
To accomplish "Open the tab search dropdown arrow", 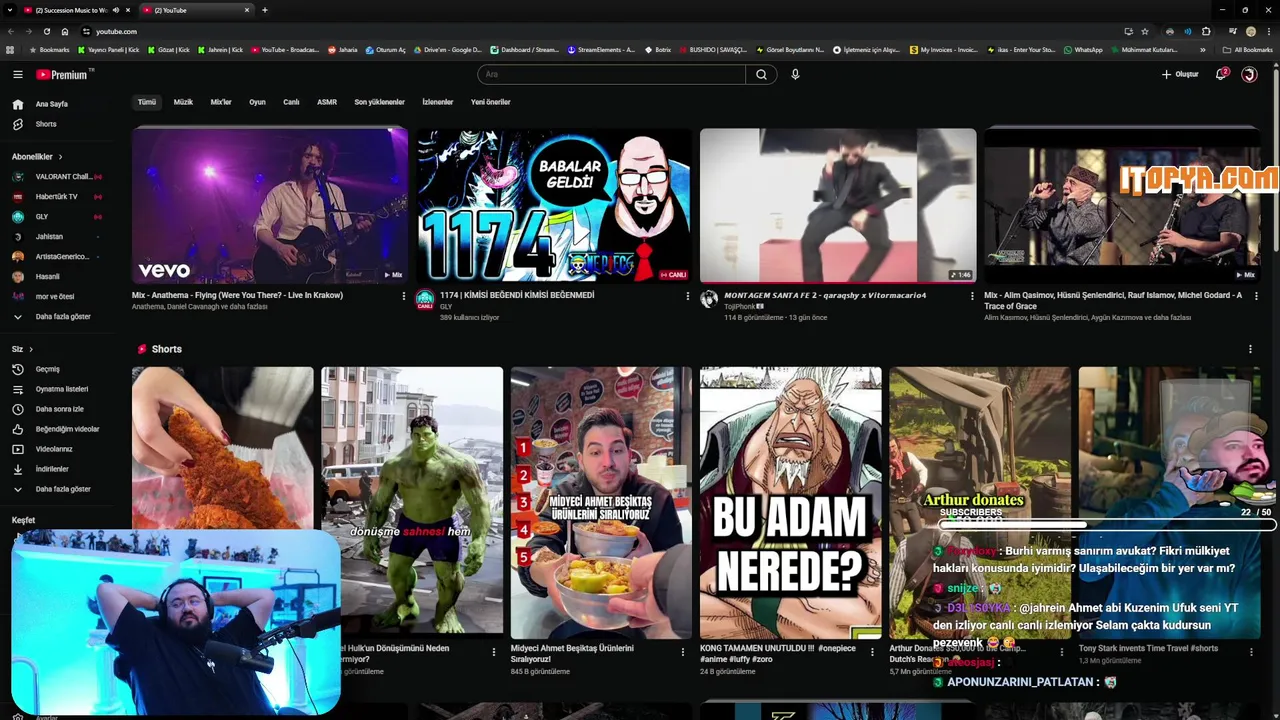I will click(10, 10).
